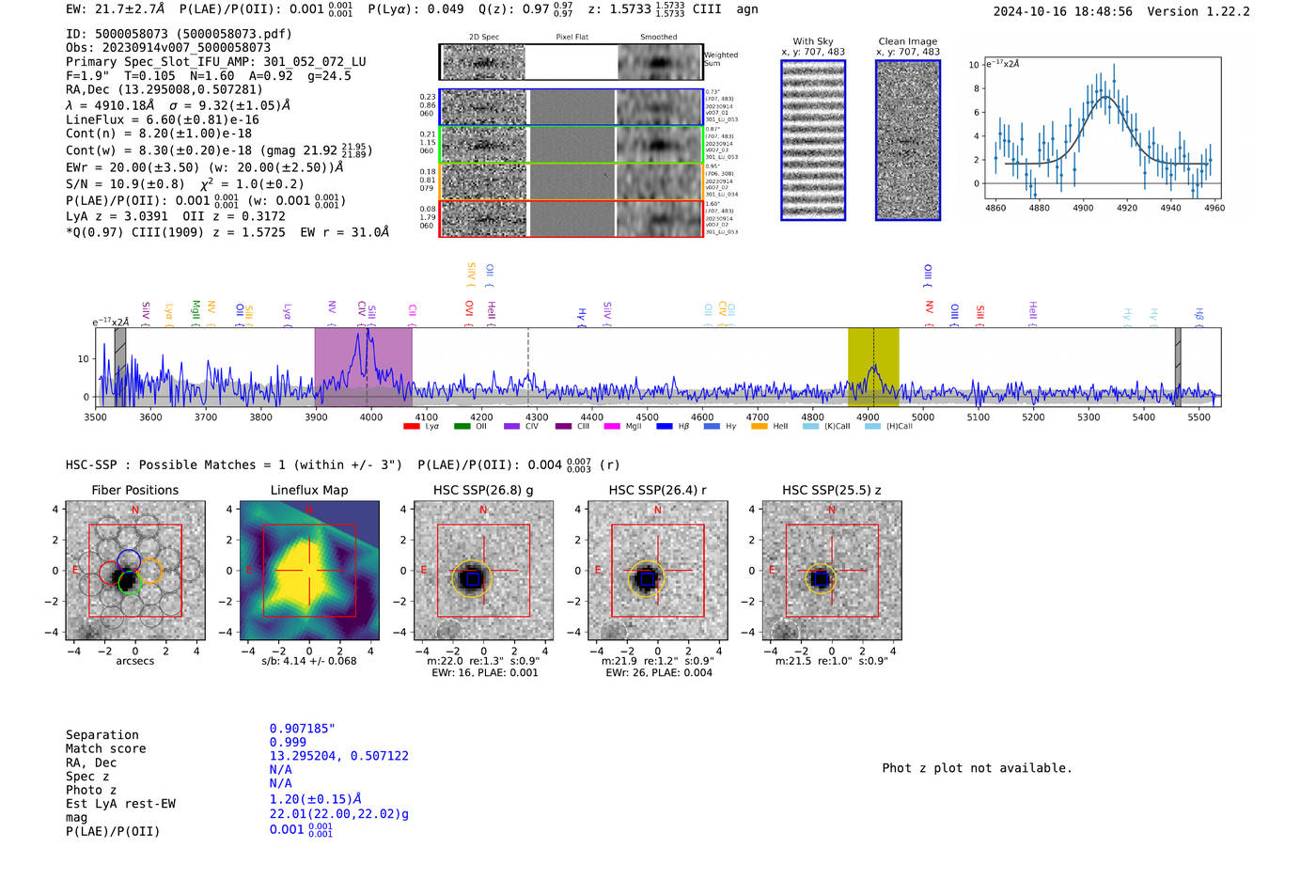Click the Primary Spec_Slot_IFU_AMP line

[216, 62]
